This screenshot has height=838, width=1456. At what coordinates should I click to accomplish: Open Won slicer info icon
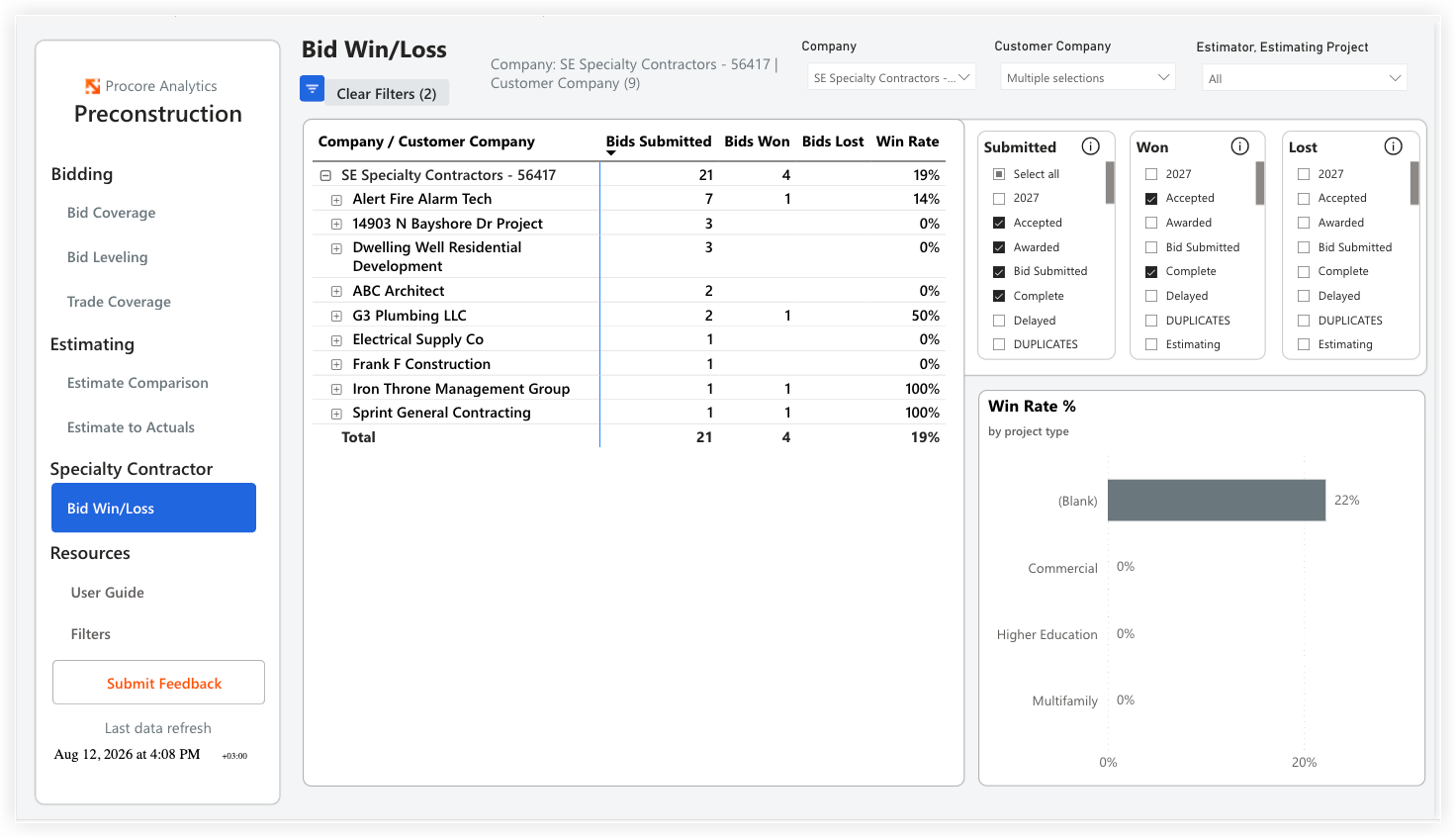click(1239, 146)
